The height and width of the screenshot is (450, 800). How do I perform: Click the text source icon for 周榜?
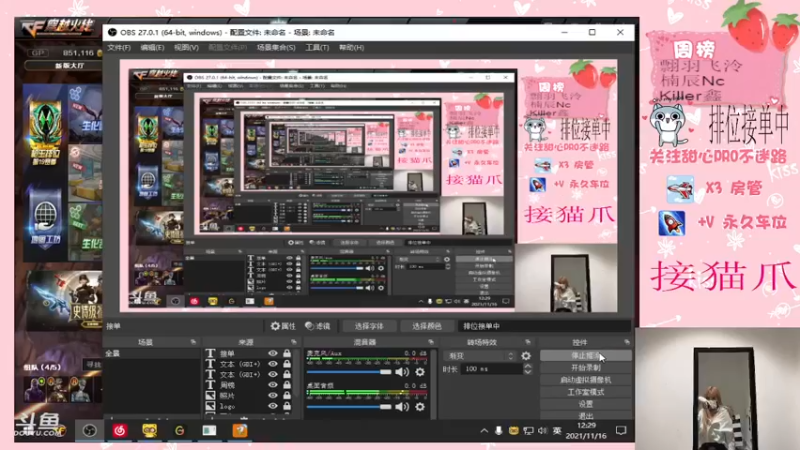(210, 385)
